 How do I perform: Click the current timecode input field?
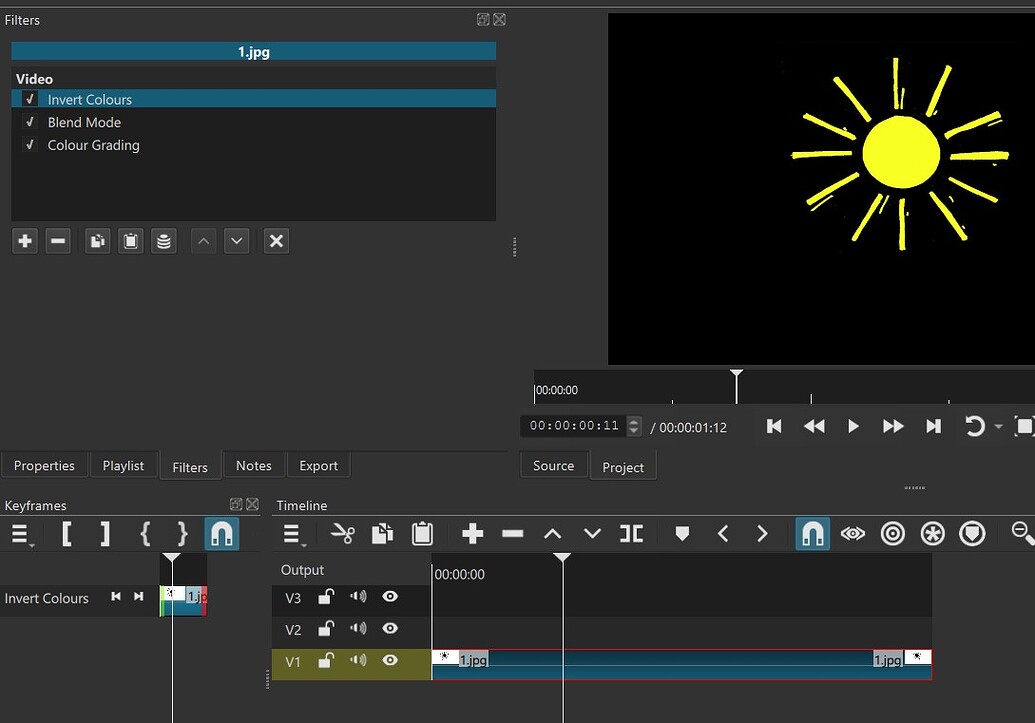coord(574,426)
